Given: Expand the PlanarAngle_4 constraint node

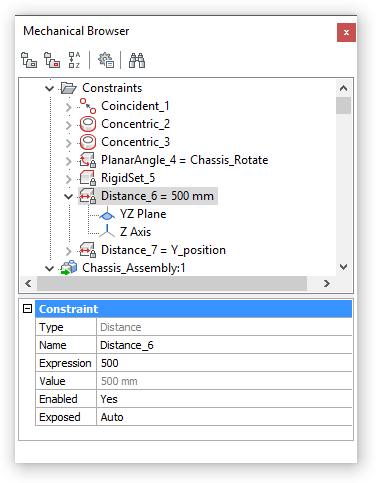Looking at the screenshot, I should (68, 161).
